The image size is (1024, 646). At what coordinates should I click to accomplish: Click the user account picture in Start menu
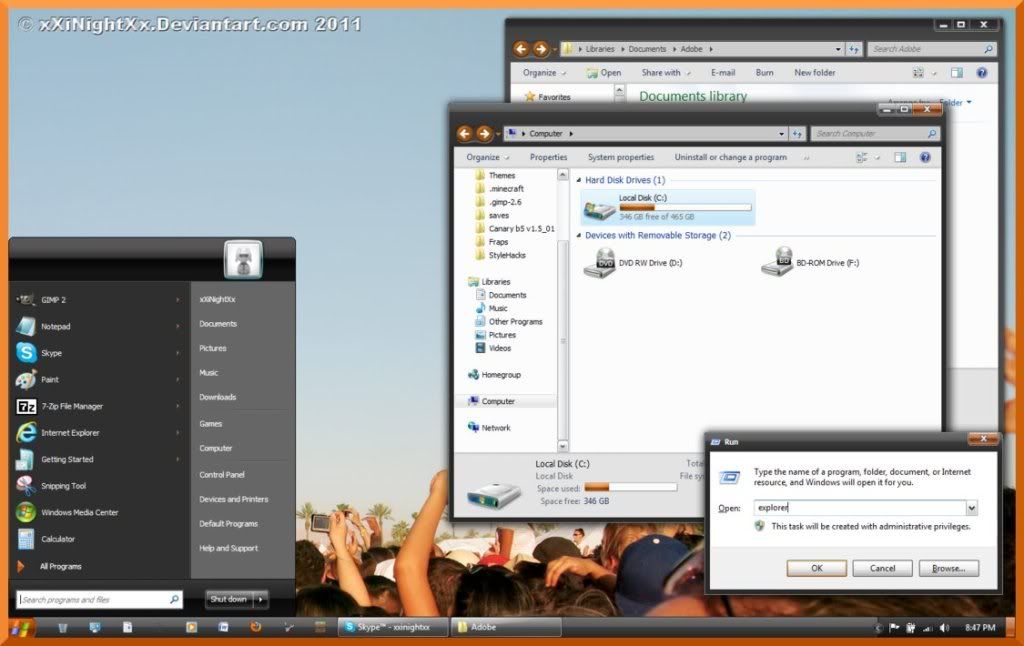(x=243, y=259)
